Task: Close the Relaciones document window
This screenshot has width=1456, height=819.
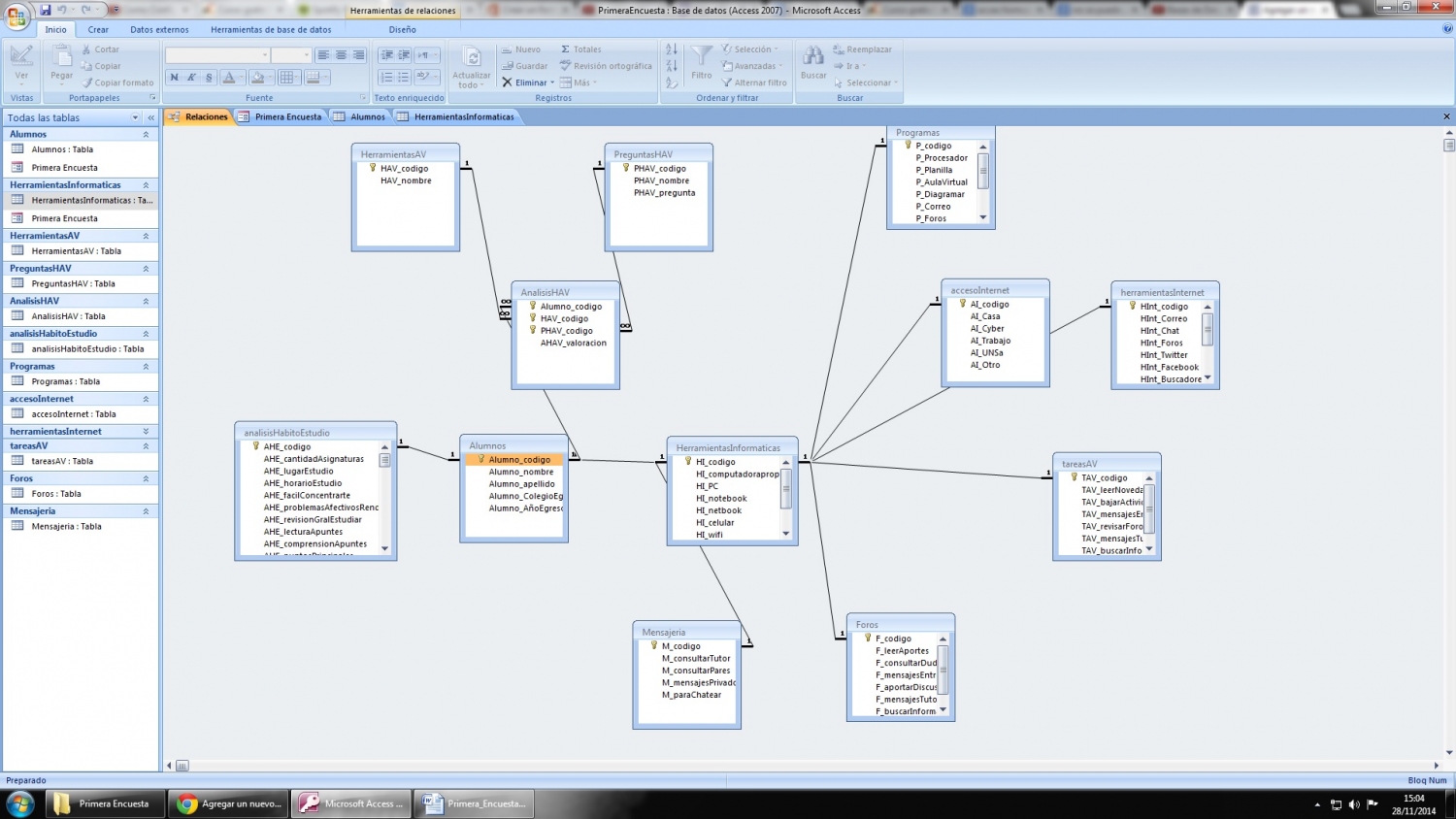Action: 1446,116
